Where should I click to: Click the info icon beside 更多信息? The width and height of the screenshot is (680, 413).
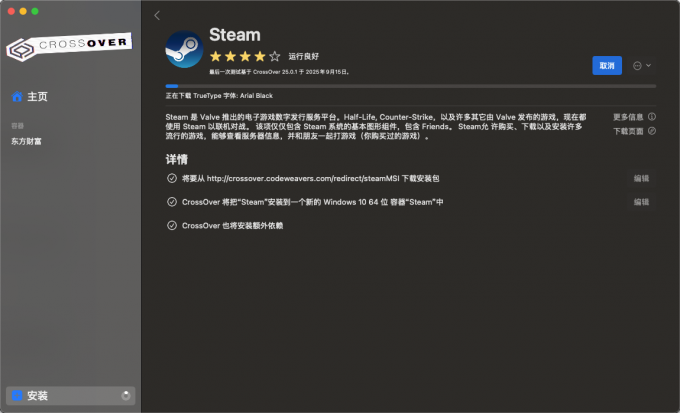coord(652,117)
